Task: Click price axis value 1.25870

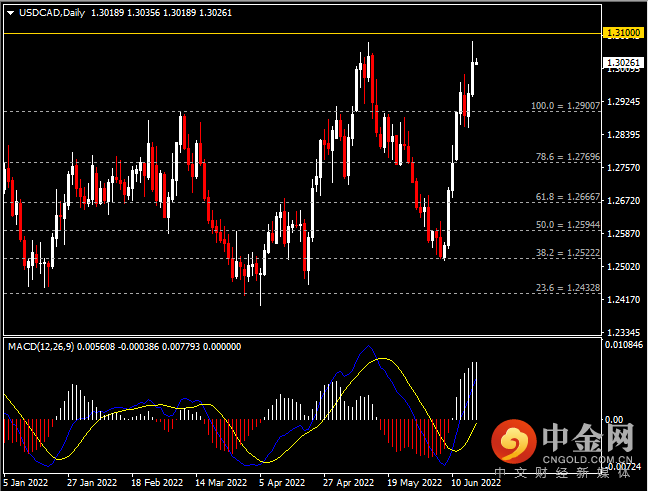Action: 623,234
